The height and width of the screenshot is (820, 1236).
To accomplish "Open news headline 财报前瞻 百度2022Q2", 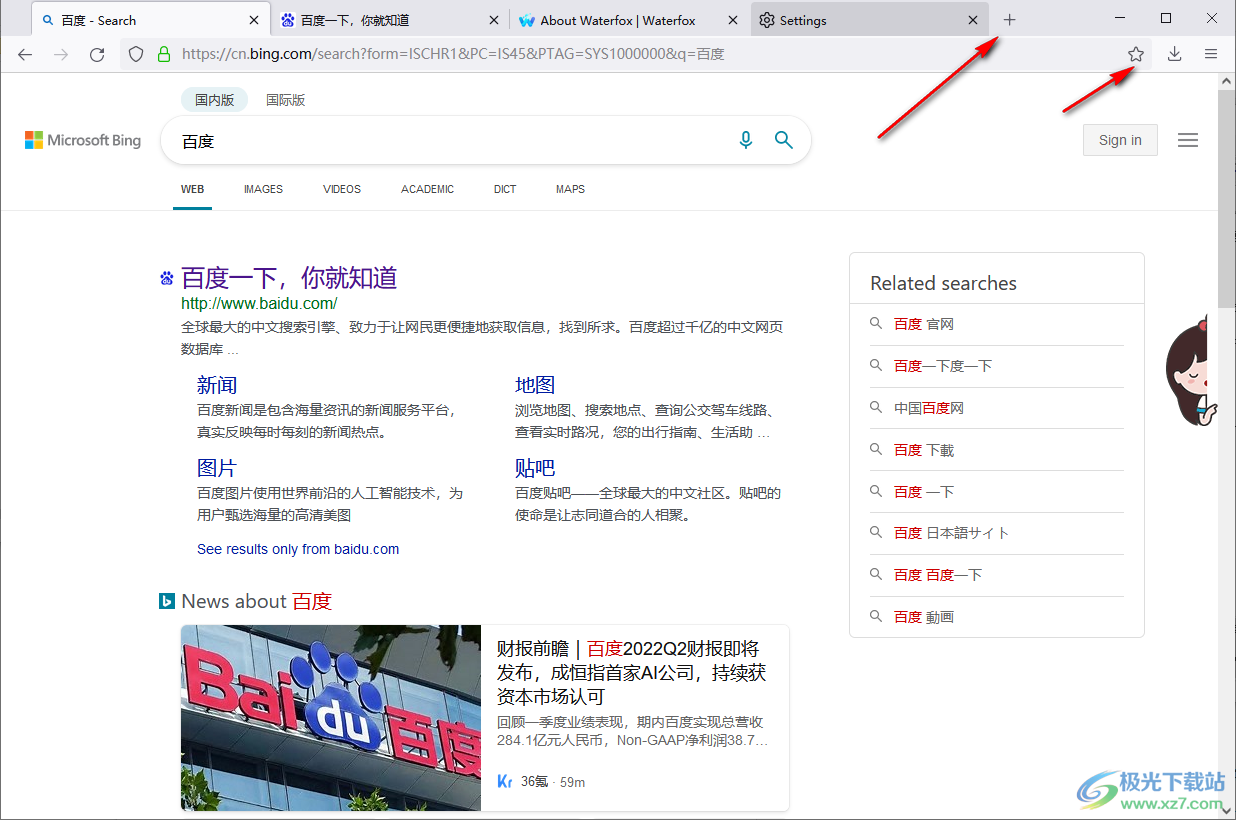I will 631,673.
